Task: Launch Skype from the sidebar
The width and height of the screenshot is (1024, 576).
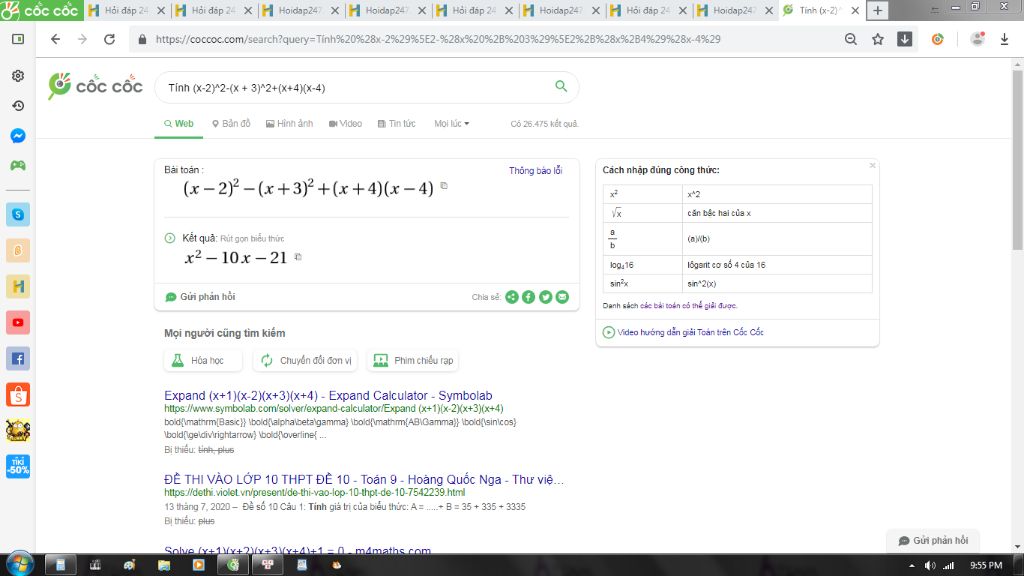Action: point(18,214)
